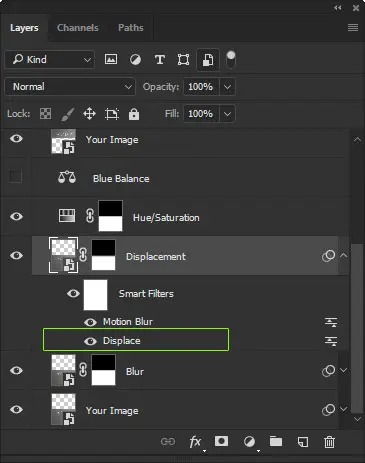Click bottom Your Image filter indicator icon
This screenshot has height=463, width=365.
[329, 410]
